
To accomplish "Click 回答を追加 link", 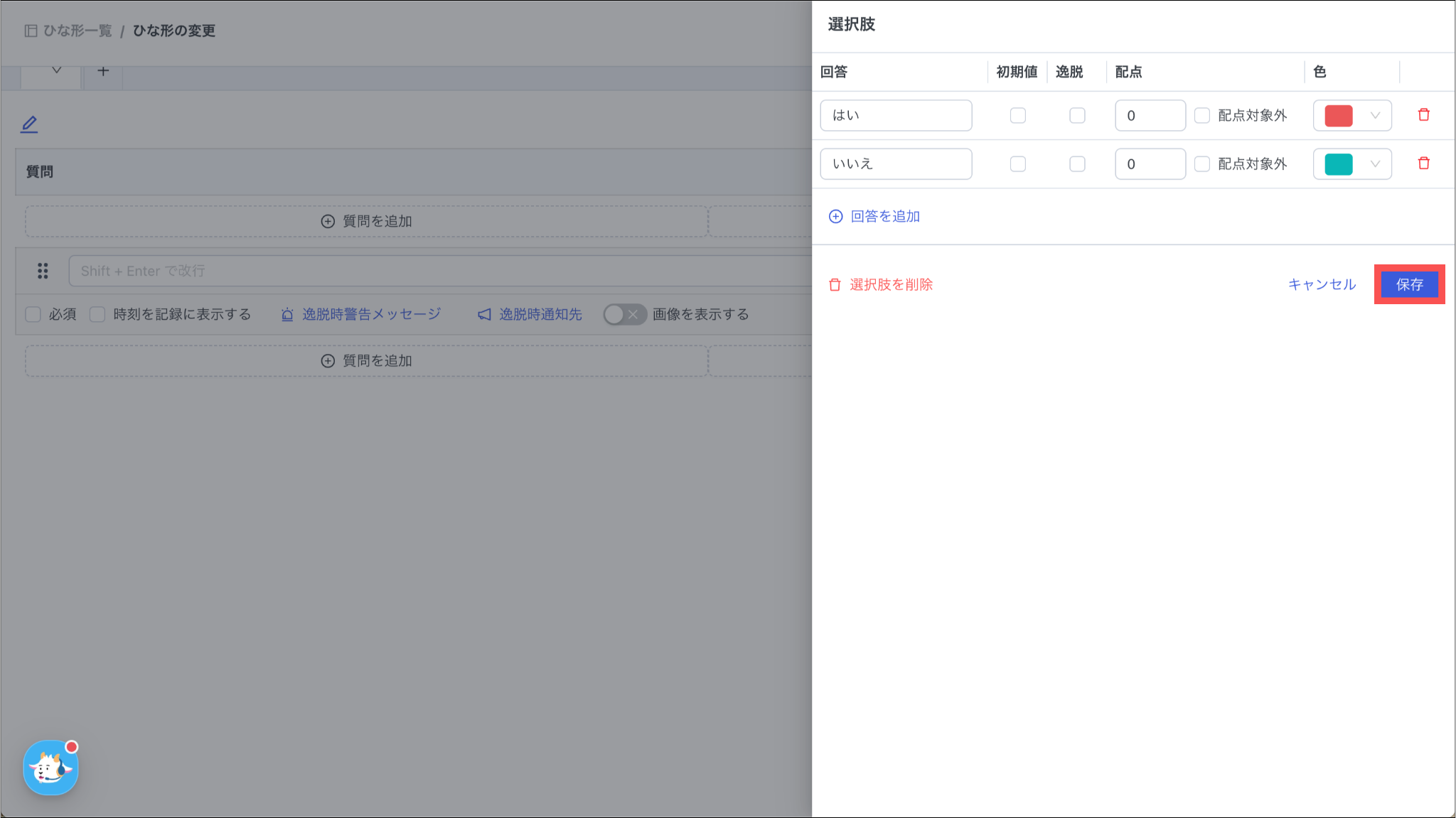I will pyautogui.click(x=874, y=216).
